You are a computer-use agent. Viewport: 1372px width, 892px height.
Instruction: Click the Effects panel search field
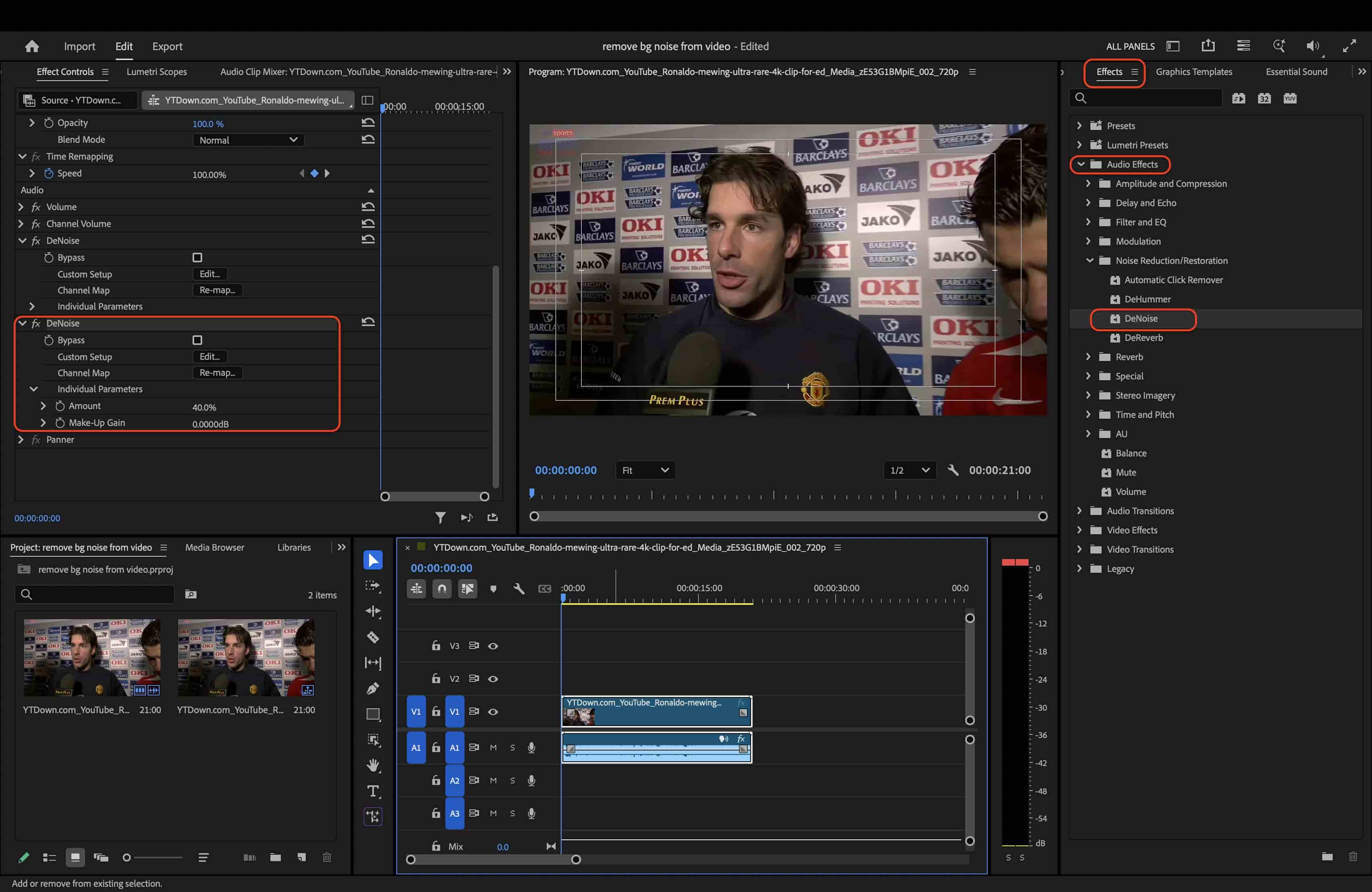click(x=1146, y=99)
